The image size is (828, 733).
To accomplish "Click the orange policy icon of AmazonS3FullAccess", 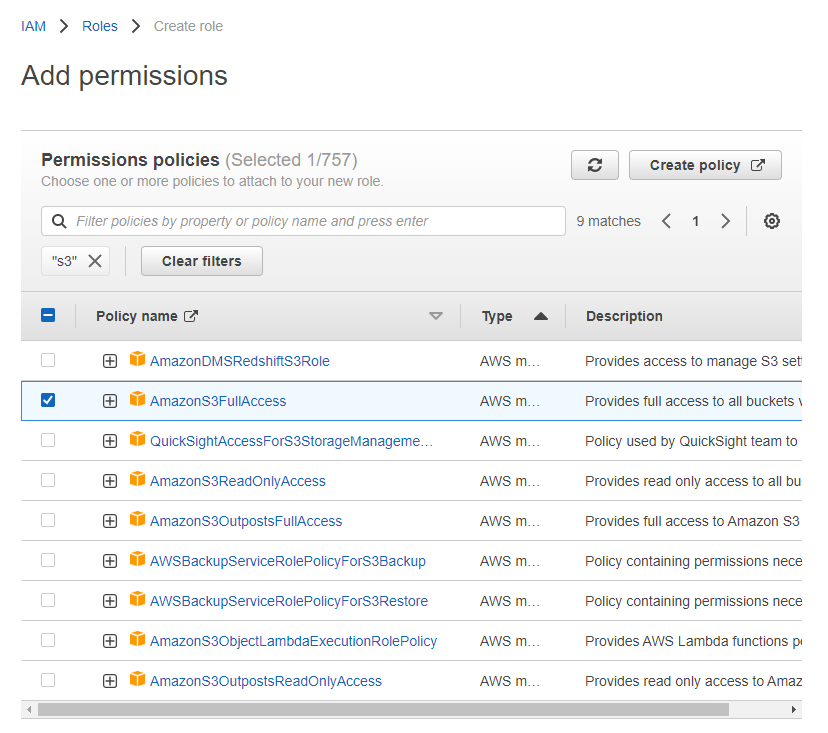I will click(137, 399).
